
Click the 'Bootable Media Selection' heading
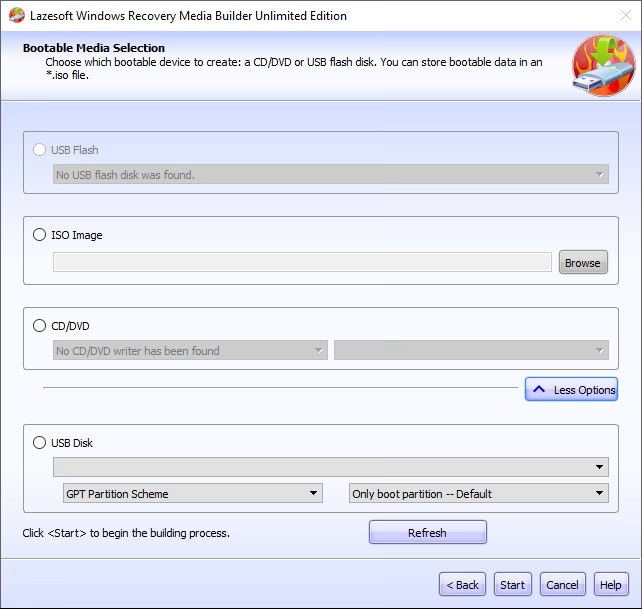[94, 48]
